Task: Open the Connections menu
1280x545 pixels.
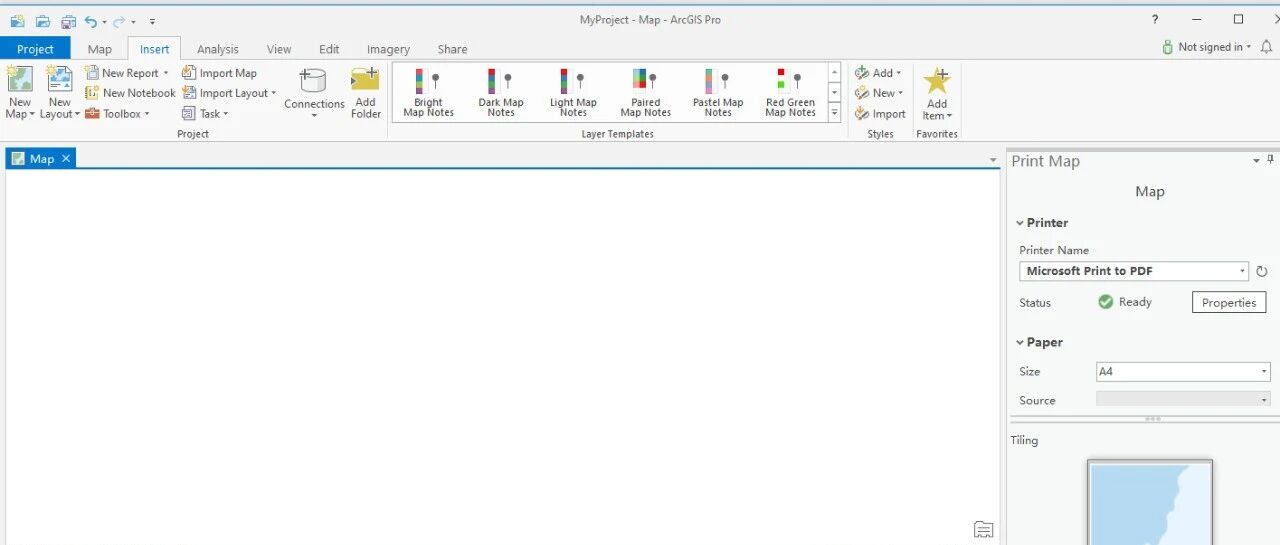Action: point(314,93)
